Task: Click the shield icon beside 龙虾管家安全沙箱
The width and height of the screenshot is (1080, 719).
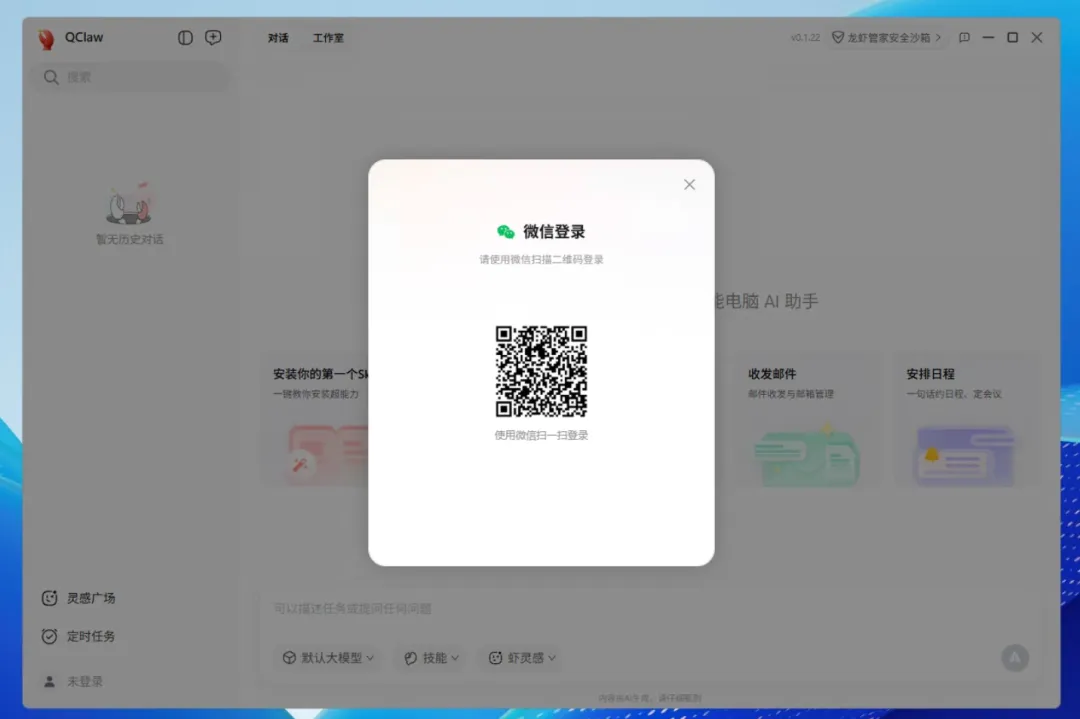Action: click(x=838, y=38)
